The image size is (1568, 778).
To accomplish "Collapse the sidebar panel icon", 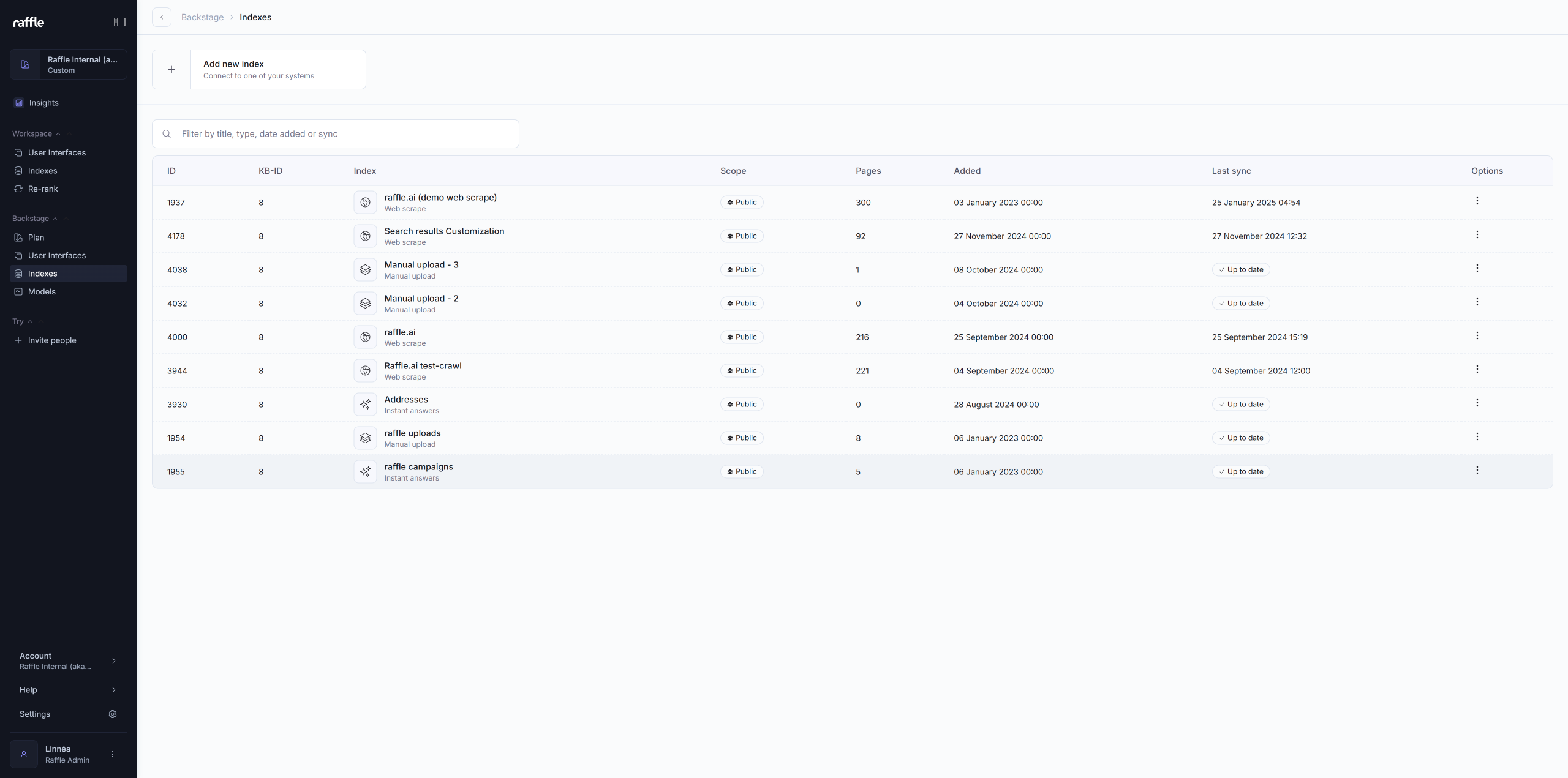I will (119, 22).
